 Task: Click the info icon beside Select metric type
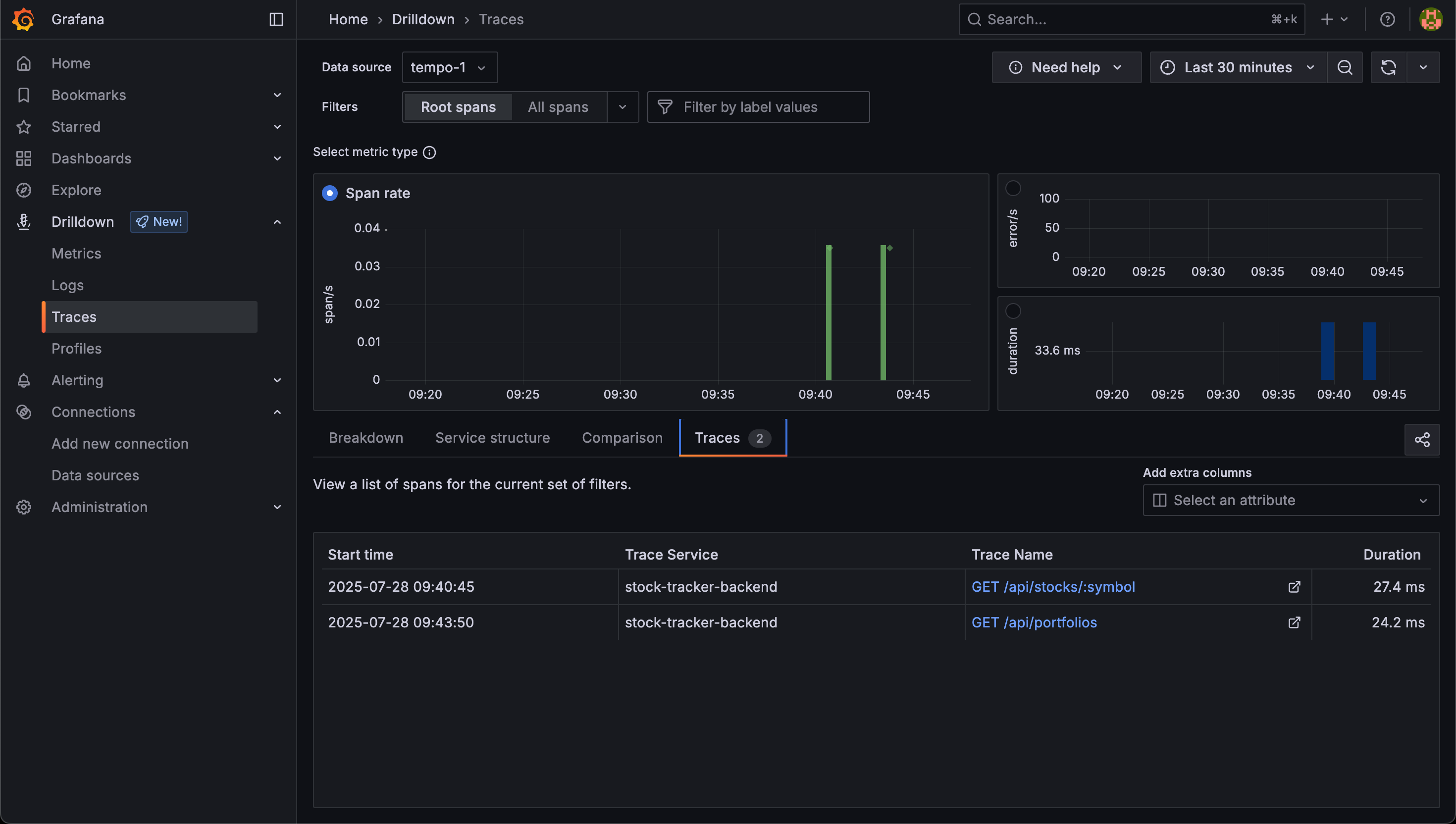[x=429, y=152]
